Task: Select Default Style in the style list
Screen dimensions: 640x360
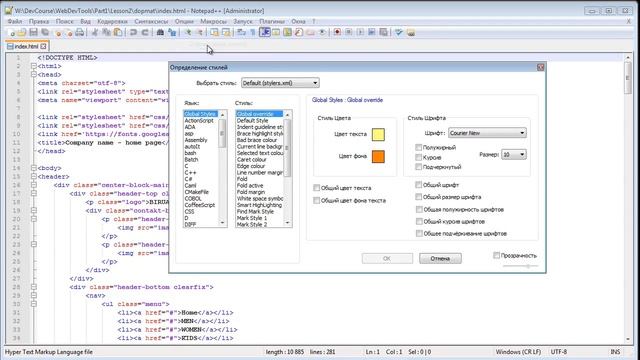Action: click(259, 120)
